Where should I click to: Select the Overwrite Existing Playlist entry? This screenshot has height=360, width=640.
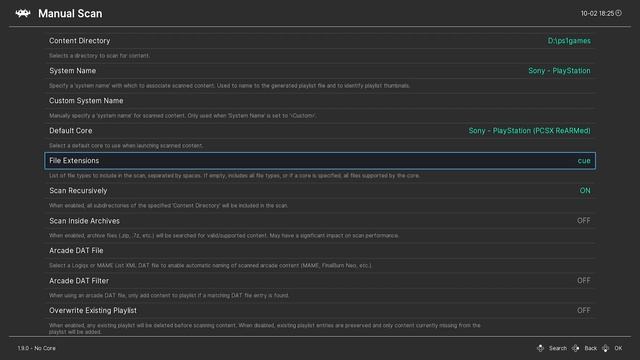[320, 310]
